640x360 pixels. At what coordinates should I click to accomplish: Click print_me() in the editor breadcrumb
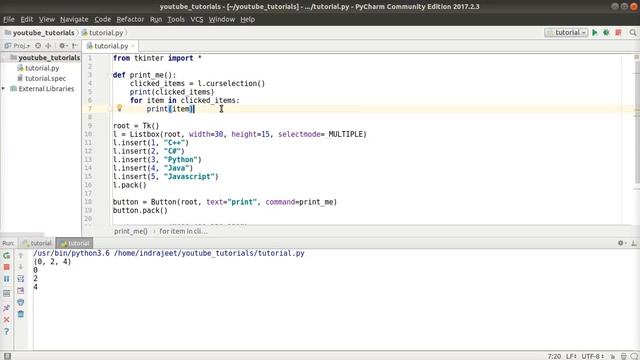(x=131, y=231)
